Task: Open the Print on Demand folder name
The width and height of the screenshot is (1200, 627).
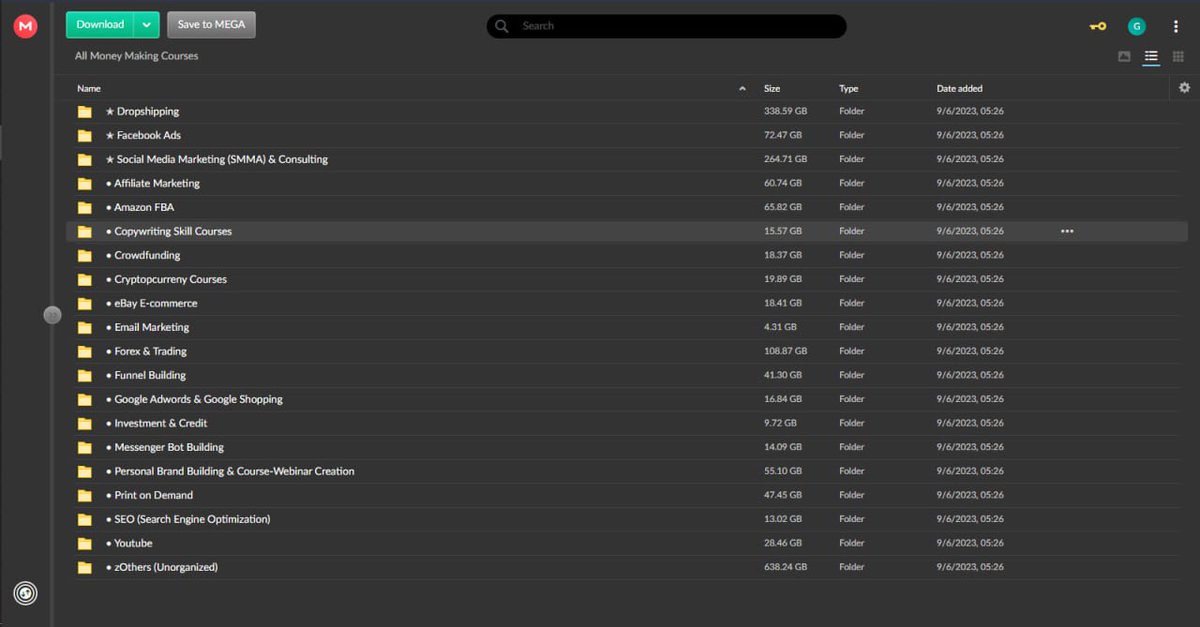Action: tap(149, 495)
